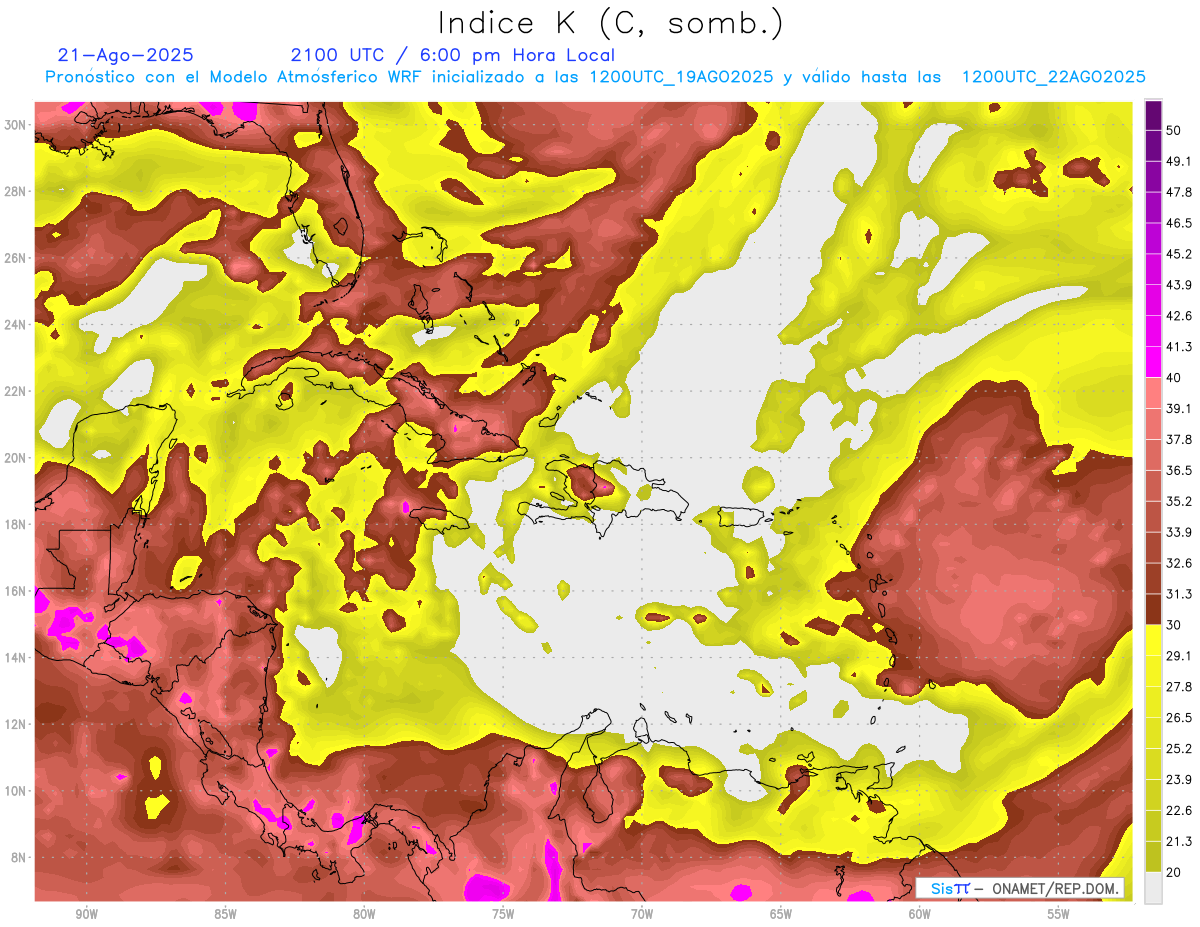
Task: Click the '26N' latitude axis label
Action: tap(16, 258)
